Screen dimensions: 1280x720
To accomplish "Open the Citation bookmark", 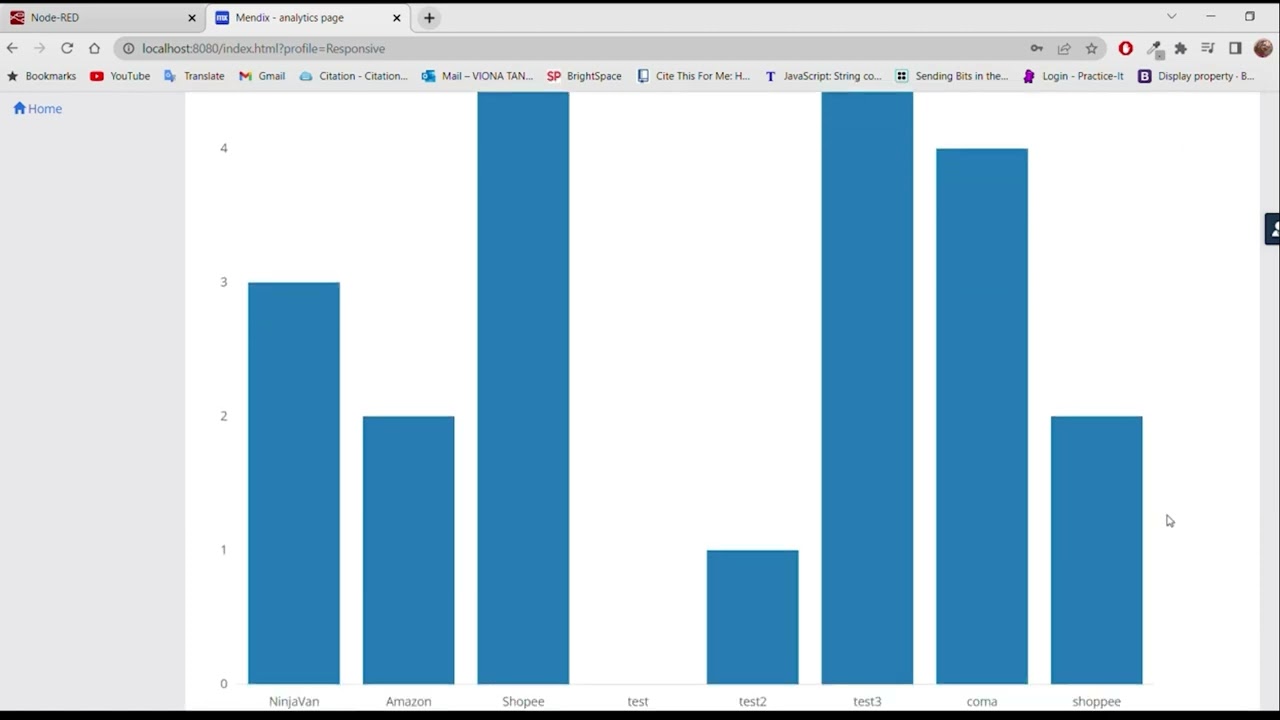I will (x=354, y=76).
